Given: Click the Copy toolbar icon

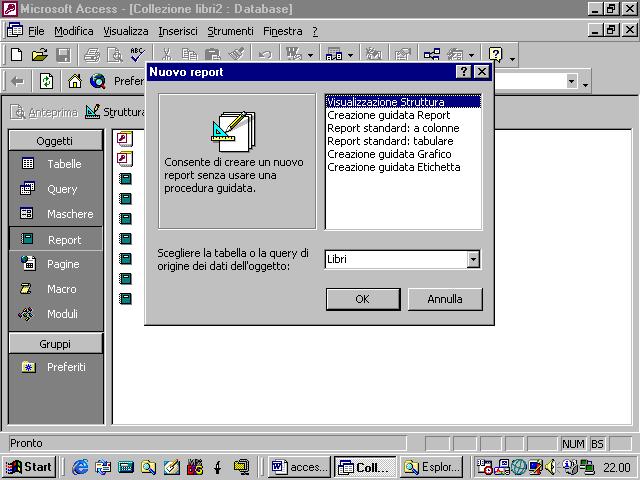Looking at the screenshot, I should [x=189, y=55].
